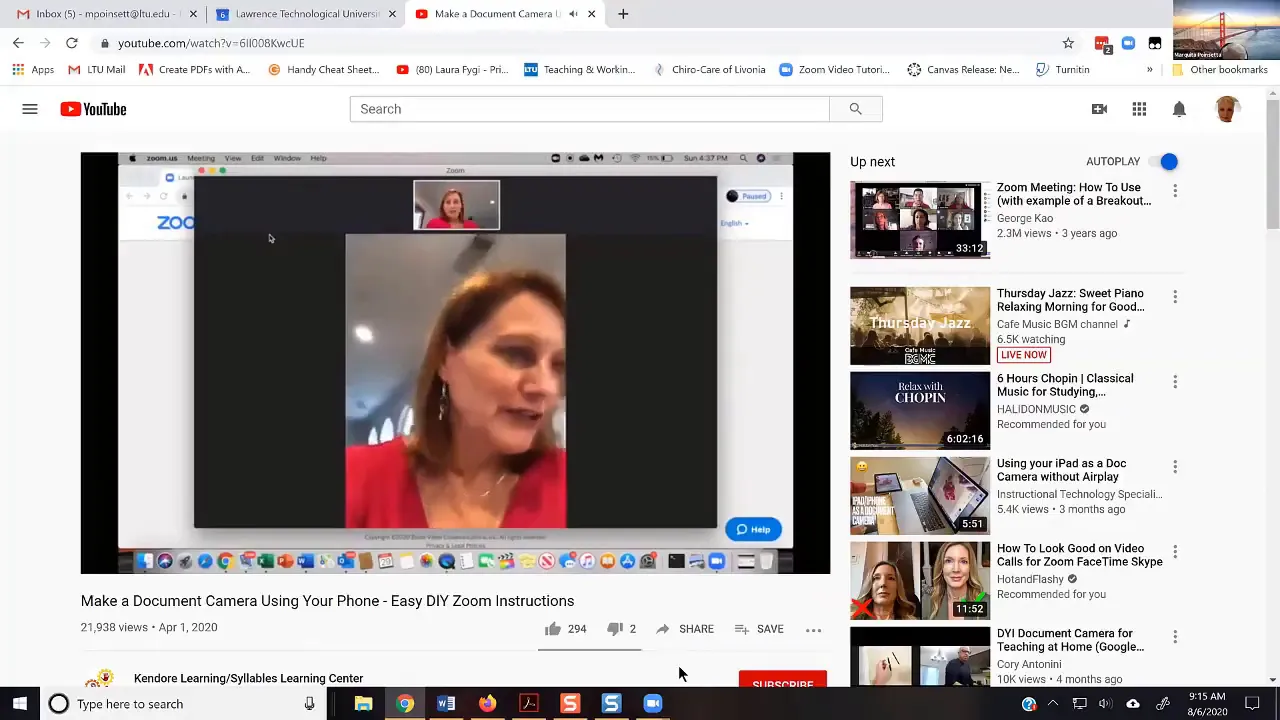Open the Zoom Video Tutorials bookmark
This screenshot has width=1280, height=720.
834,70
